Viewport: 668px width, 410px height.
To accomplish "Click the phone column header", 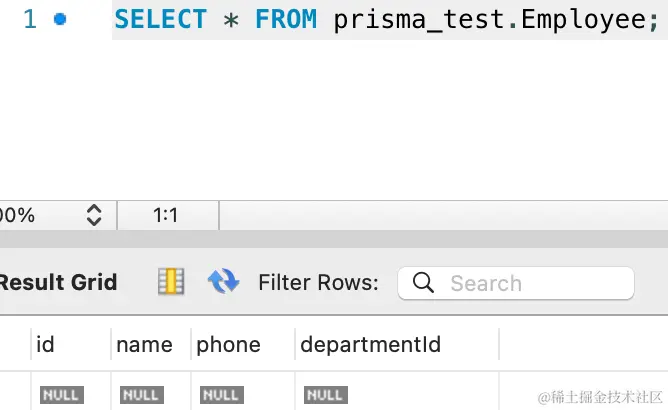I will (228, 344).
